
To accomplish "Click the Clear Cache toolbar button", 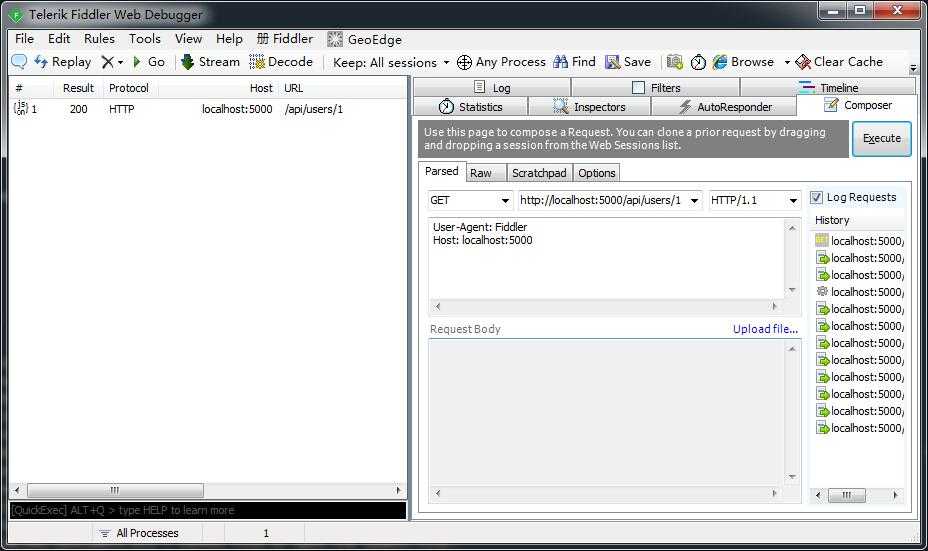I will (x=839, y=62).
